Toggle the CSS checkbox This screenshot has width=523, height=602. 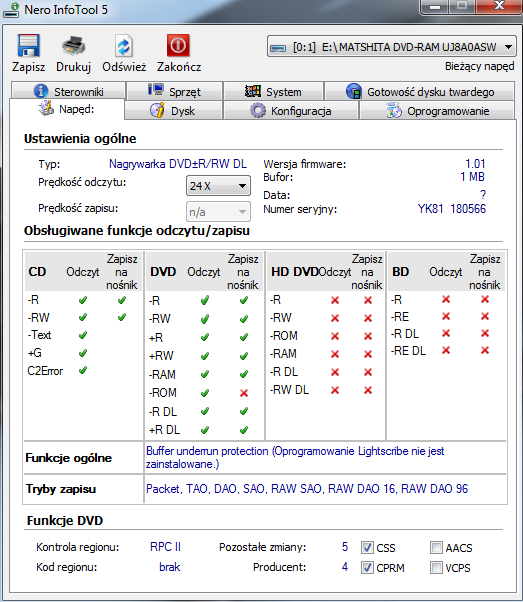point(367,547)
